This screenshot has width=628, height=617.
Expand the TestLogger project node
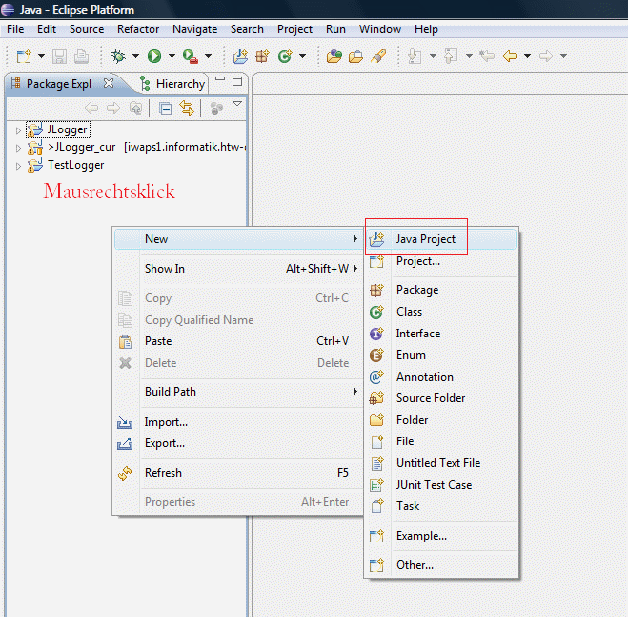18,166
